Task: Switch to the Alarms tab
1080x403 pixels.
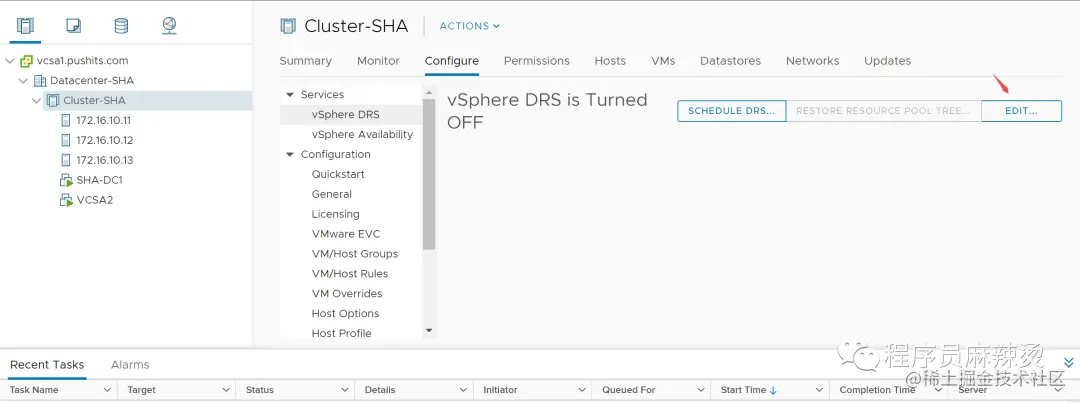Action: (130, 364)
